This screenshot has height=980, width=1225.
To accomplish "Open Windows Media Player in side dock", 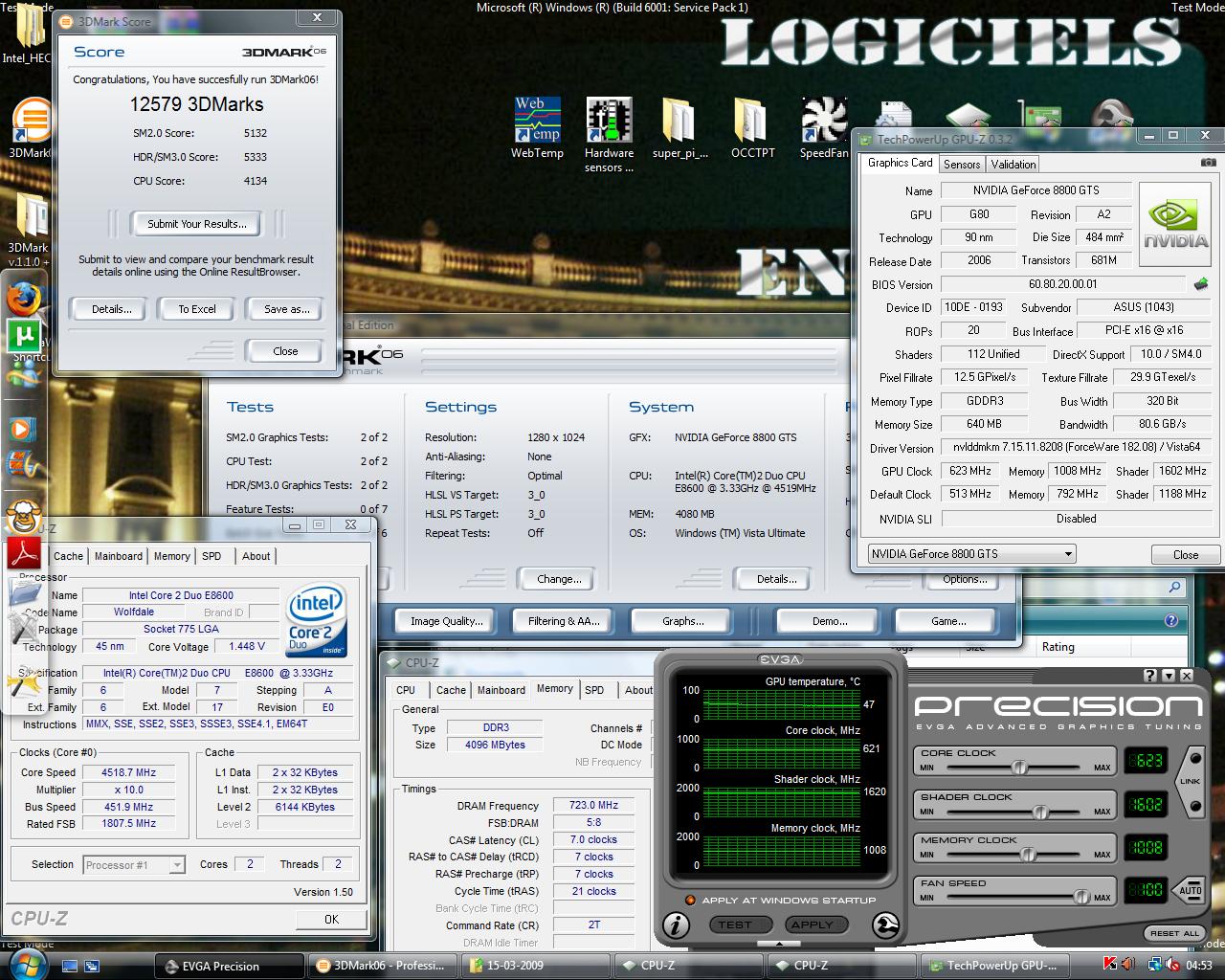I will [21, 429].
